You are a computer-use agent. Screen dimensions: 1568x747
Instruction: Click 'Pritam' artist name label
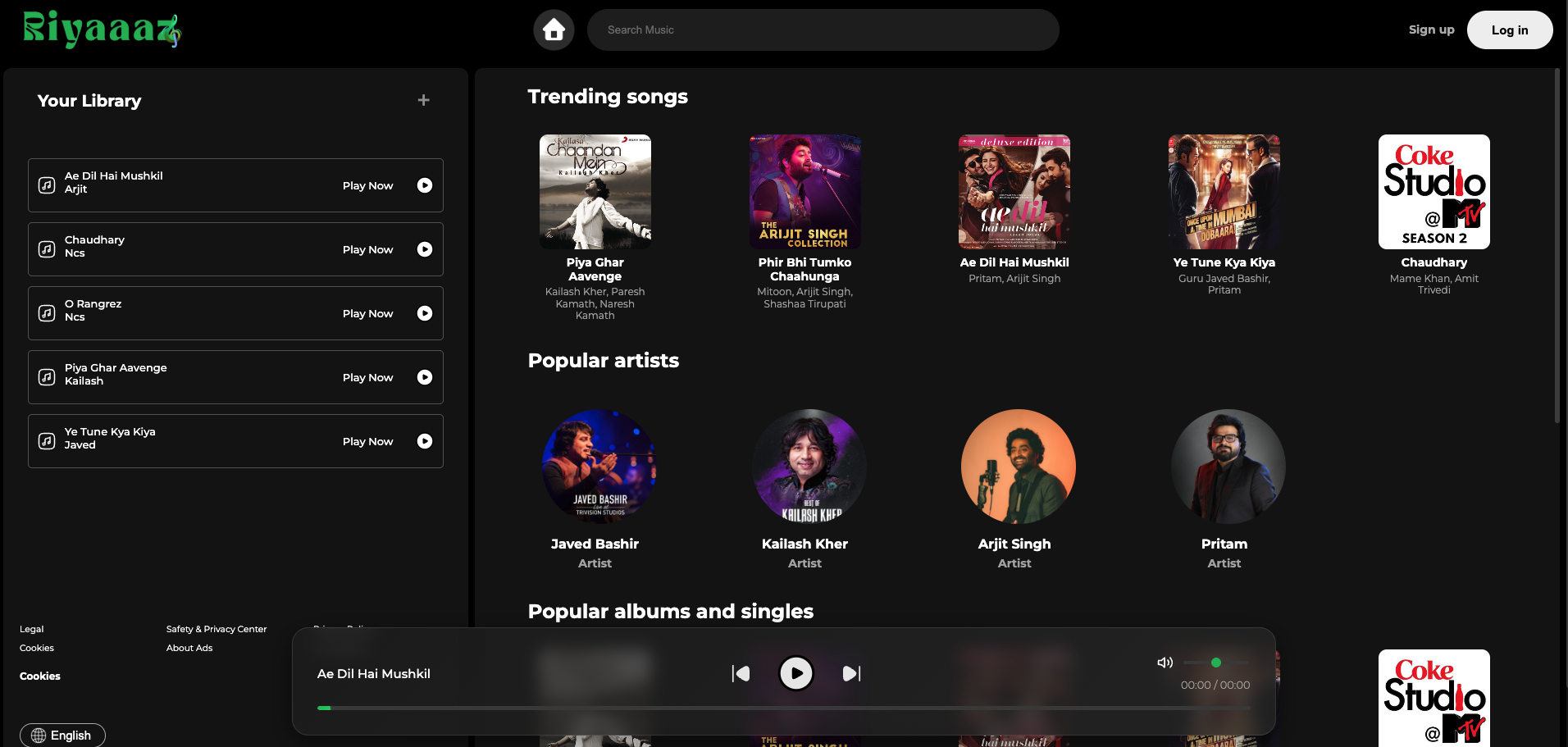[x=1224, y=544]
